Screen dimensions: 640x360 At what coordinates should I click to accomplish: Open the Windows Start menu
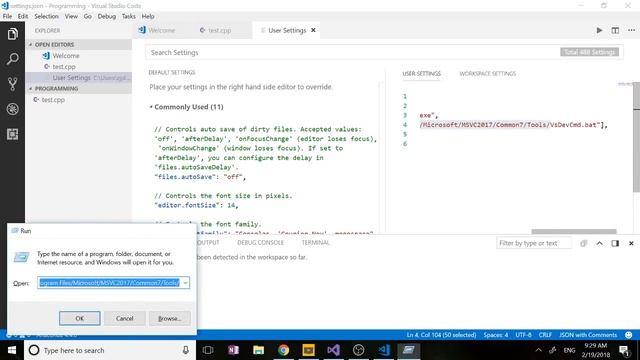pos(12,350)
